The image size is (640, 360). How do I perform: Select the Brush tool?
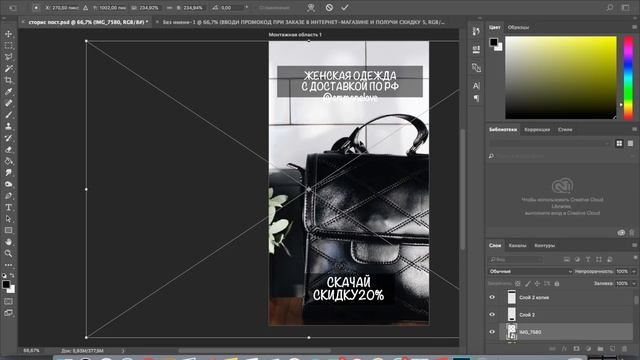(9, 115)
